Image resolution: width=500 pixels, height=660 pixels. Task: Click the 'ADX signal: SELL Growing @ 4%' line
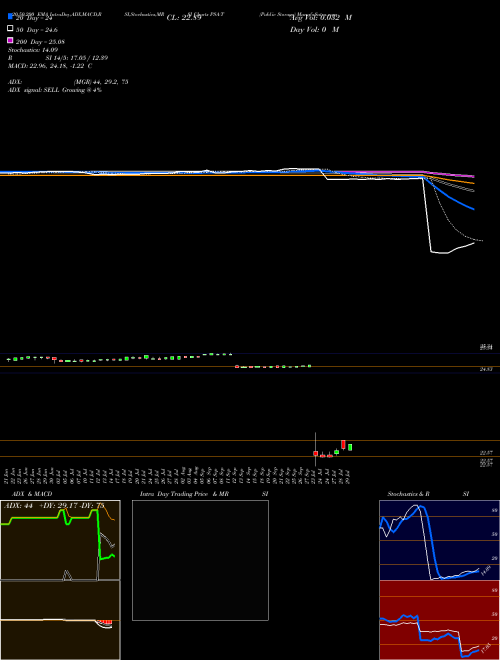[55, 90]
